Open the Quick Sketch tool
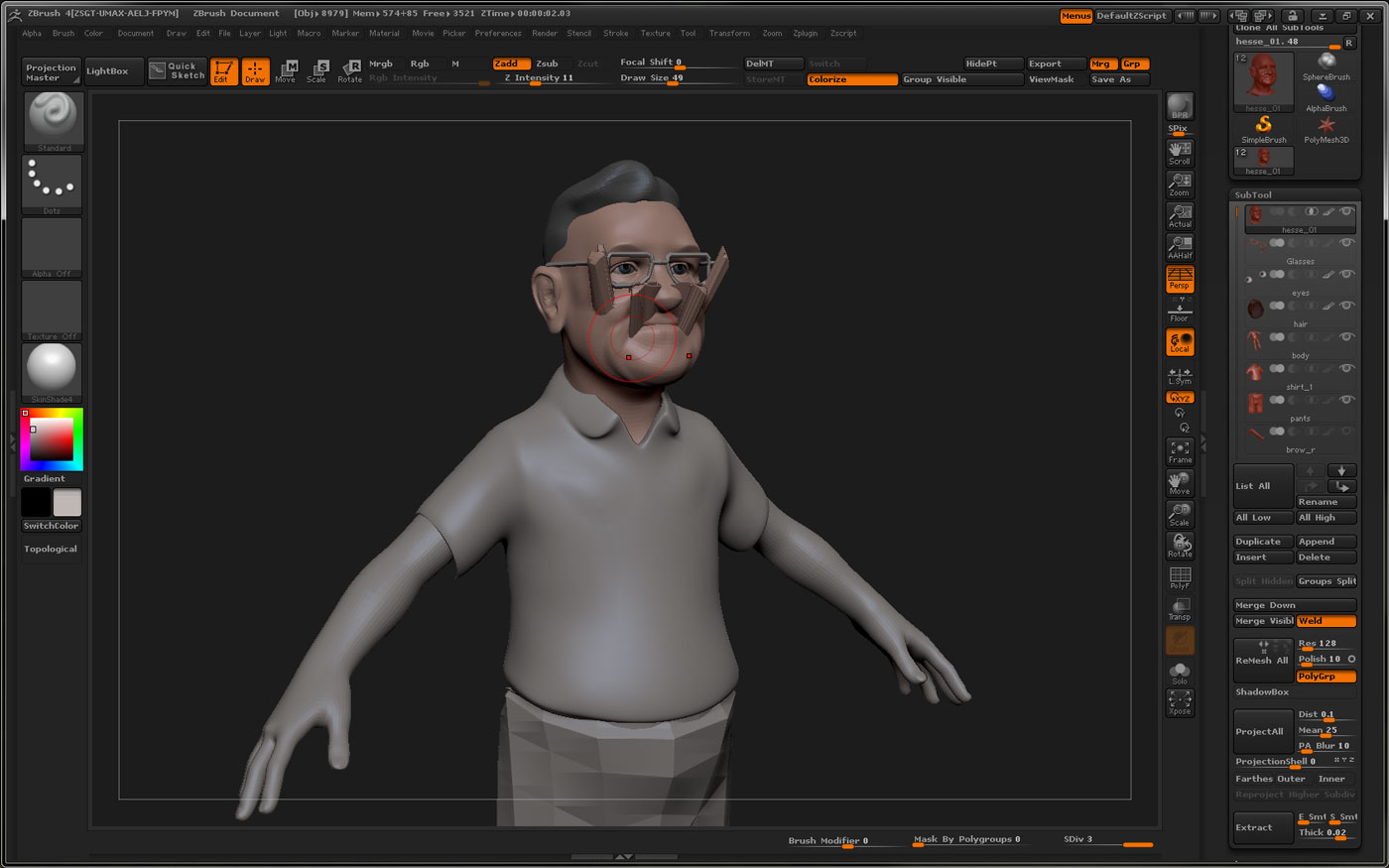The image size is (1389, 868). 178,71
